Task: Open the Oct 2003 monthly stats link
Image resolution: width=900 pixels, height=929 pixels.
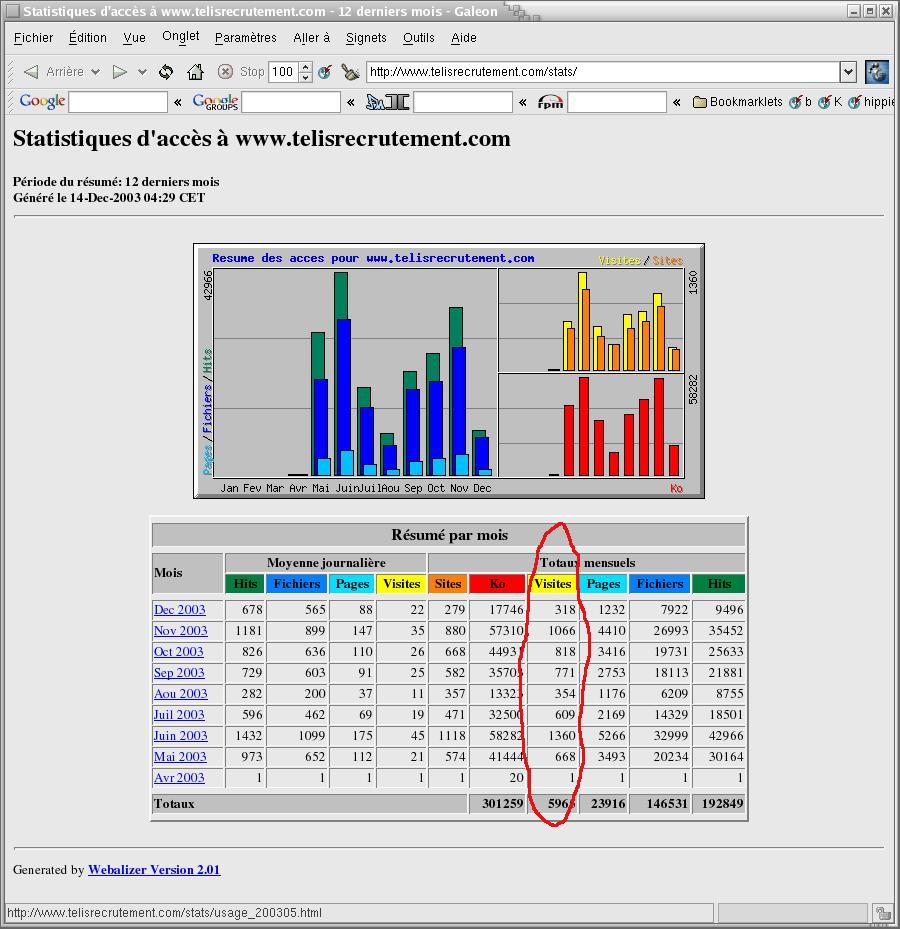Action: pyautogui.click(x=178, y=652)
